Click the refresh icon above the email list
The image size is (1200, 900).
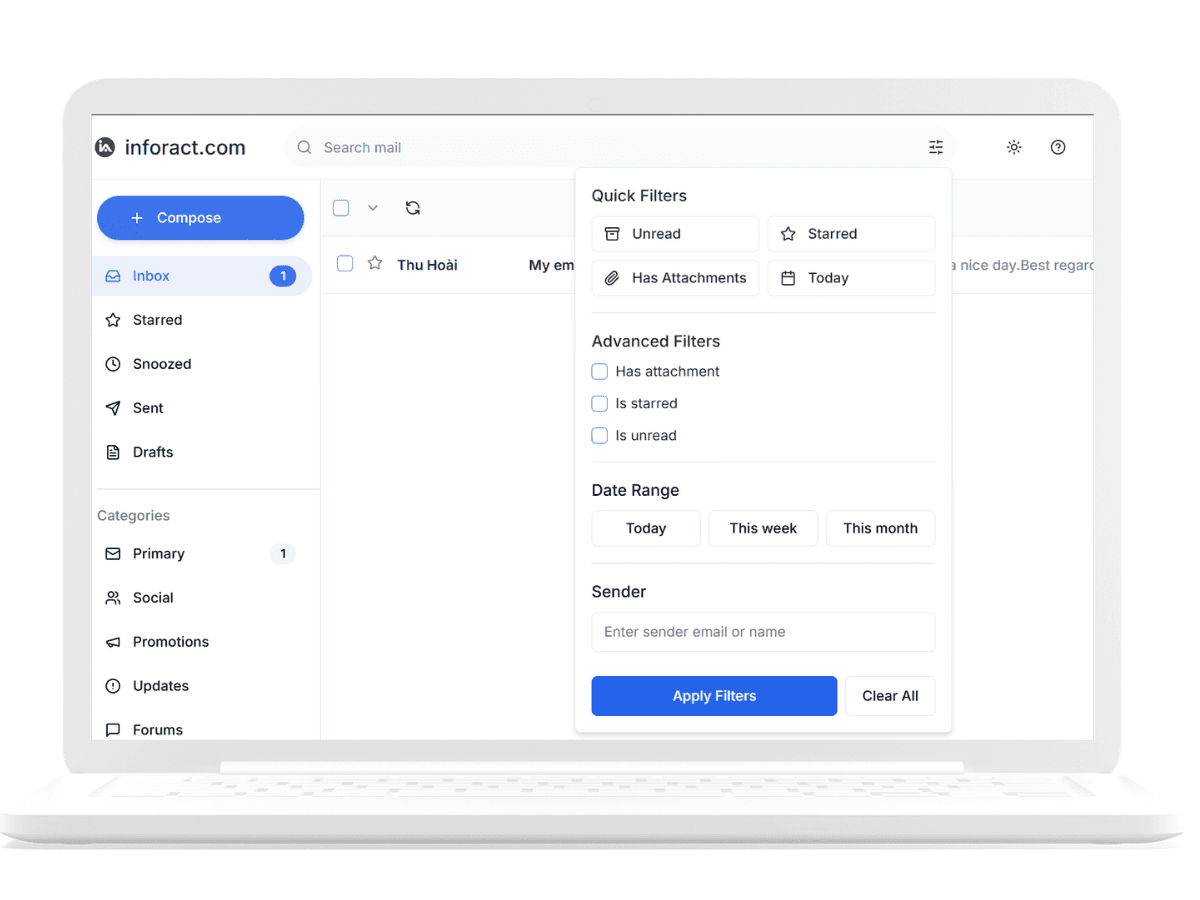[x=412, y=207]
